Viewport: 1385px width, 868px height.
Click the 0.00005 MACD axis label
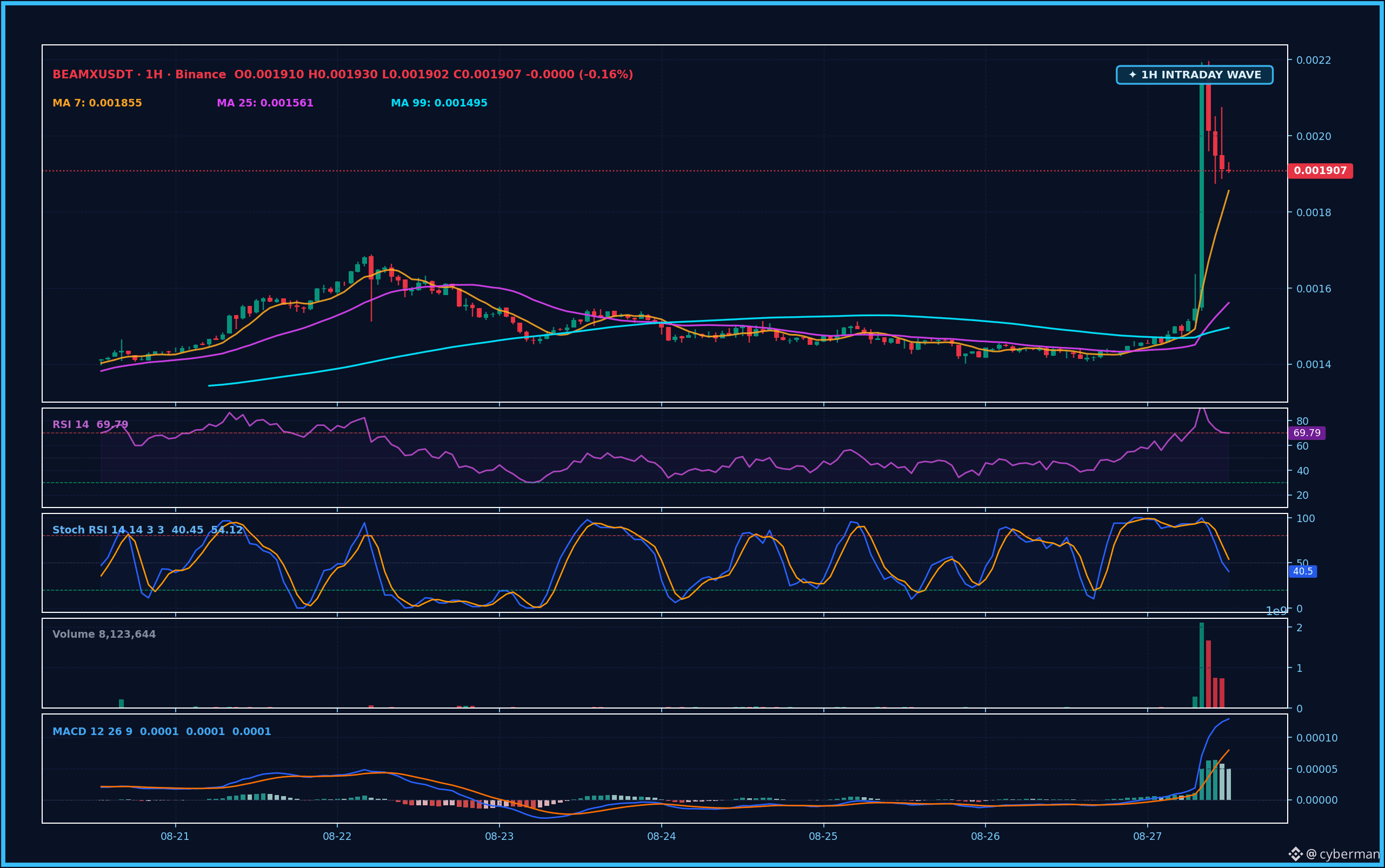(x=1317, y=769)
